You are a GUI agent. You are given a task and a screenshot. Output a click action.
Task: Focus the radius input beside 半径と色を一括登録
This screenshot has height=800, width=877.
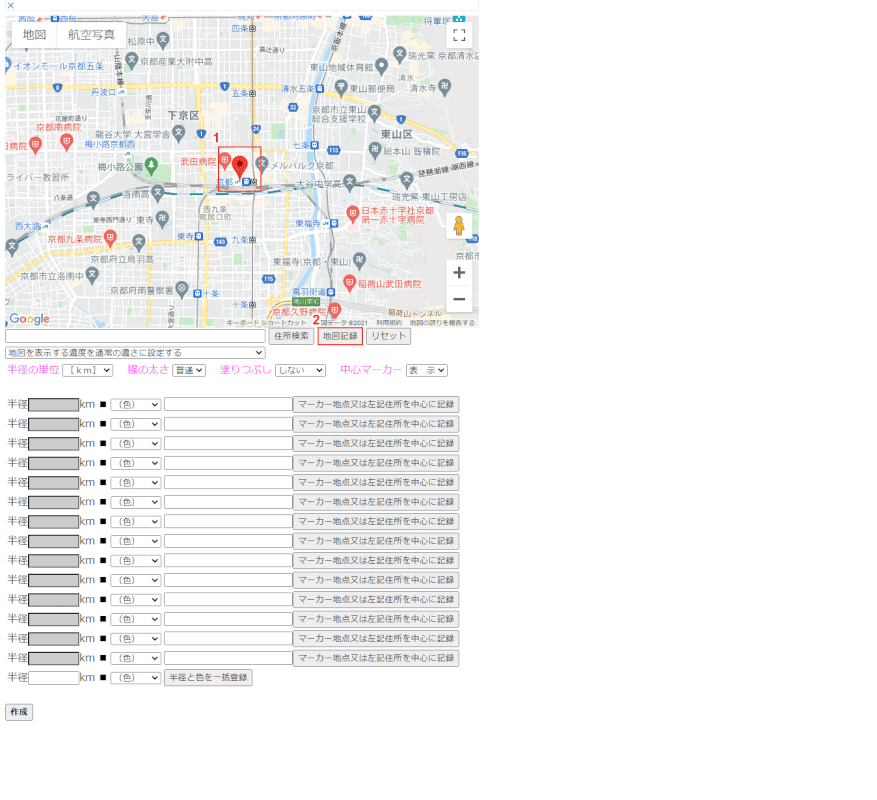coord(54,677)
